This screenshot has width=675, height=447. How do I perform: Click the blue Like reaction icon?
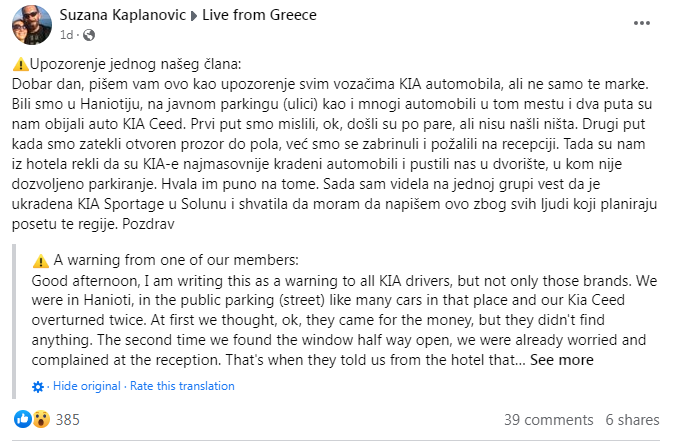23,419
